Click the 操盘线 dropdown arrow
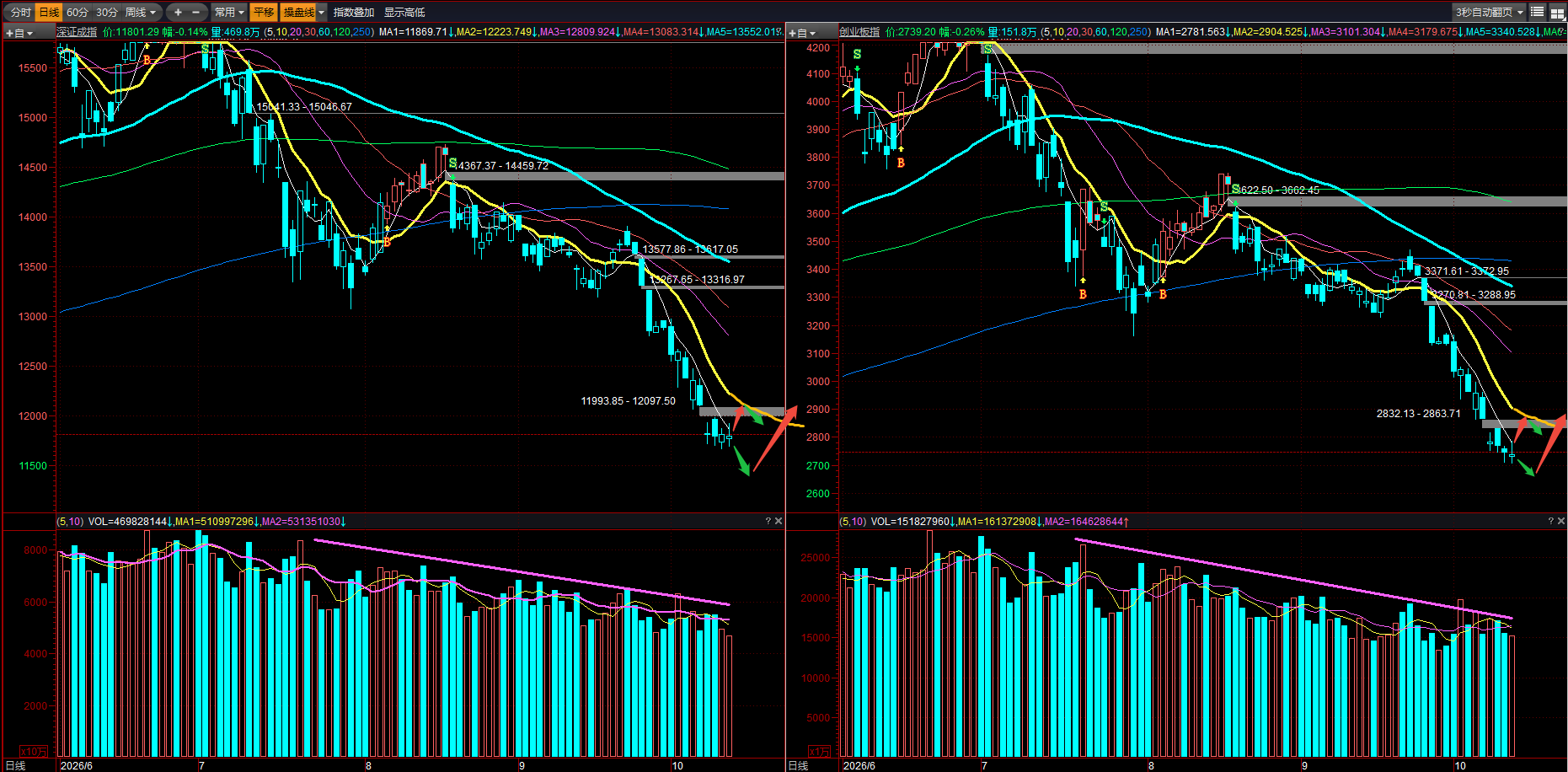The width and height of the screenshot is (1568, 772). click(x=321, y=12)
